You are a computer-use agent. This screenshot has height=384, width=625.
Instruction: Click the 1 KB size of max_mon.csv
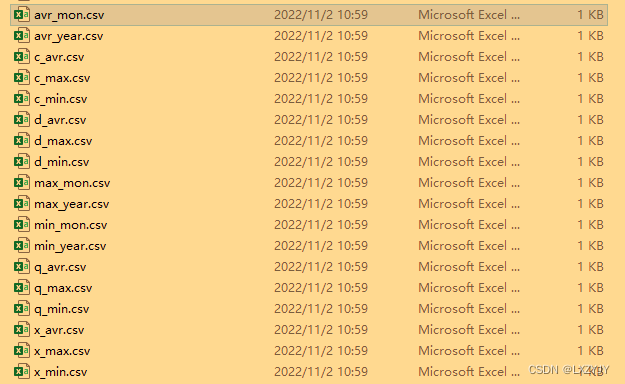[x=591, y=183]
